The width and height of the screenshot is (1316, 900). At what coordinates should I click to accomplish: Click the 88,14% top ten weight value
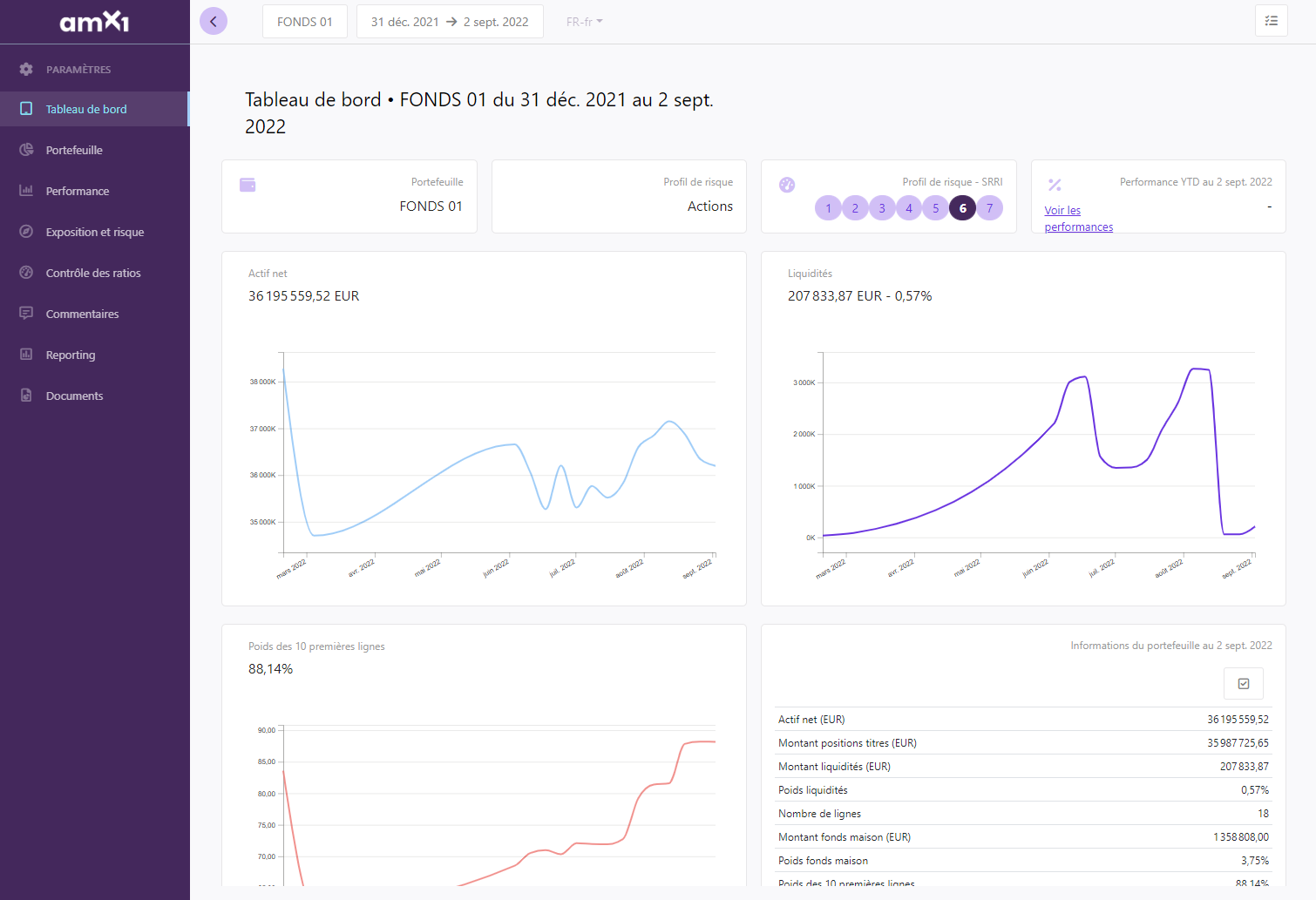click(271, 669)
